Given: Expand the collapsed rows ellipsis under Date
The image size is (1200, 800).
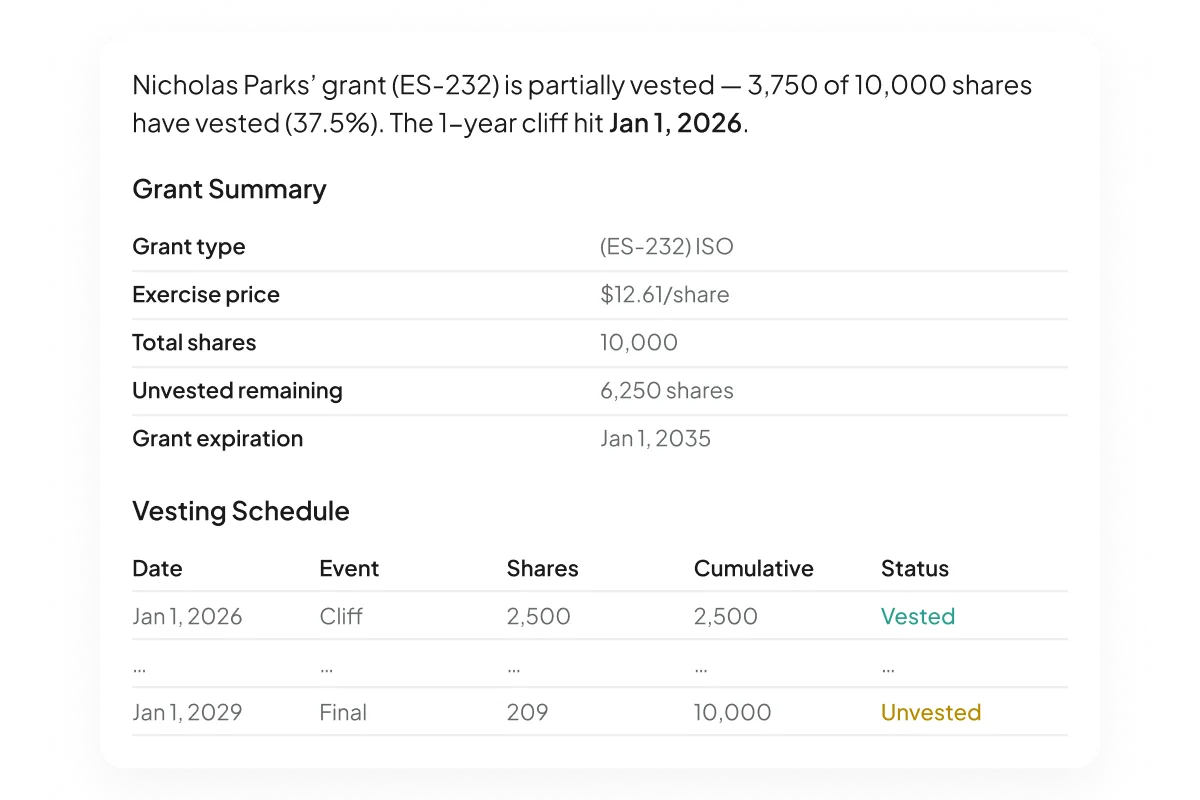Looking at the screenshot, I should (139, 667).
